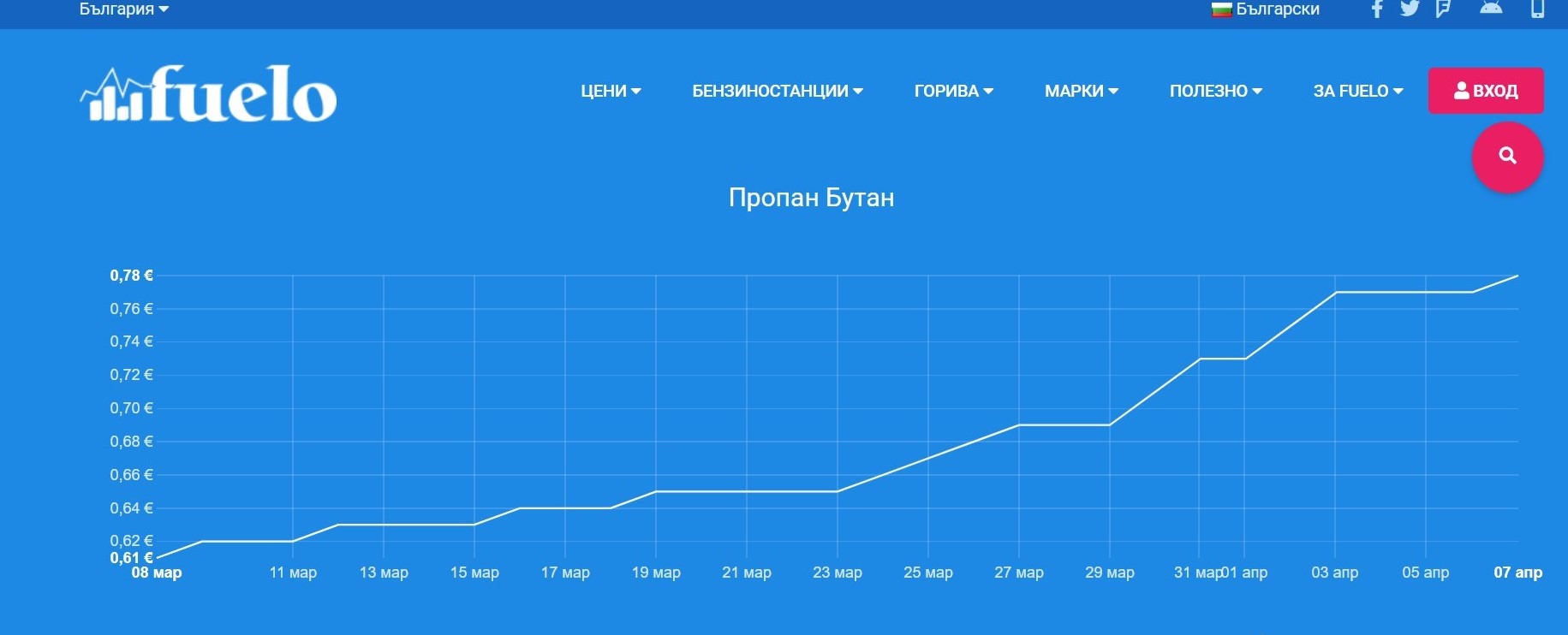The height and width of the screenshot is (635, 1568).
Task: Open the ГОРИВА dropdown
Action: point(953,91)
